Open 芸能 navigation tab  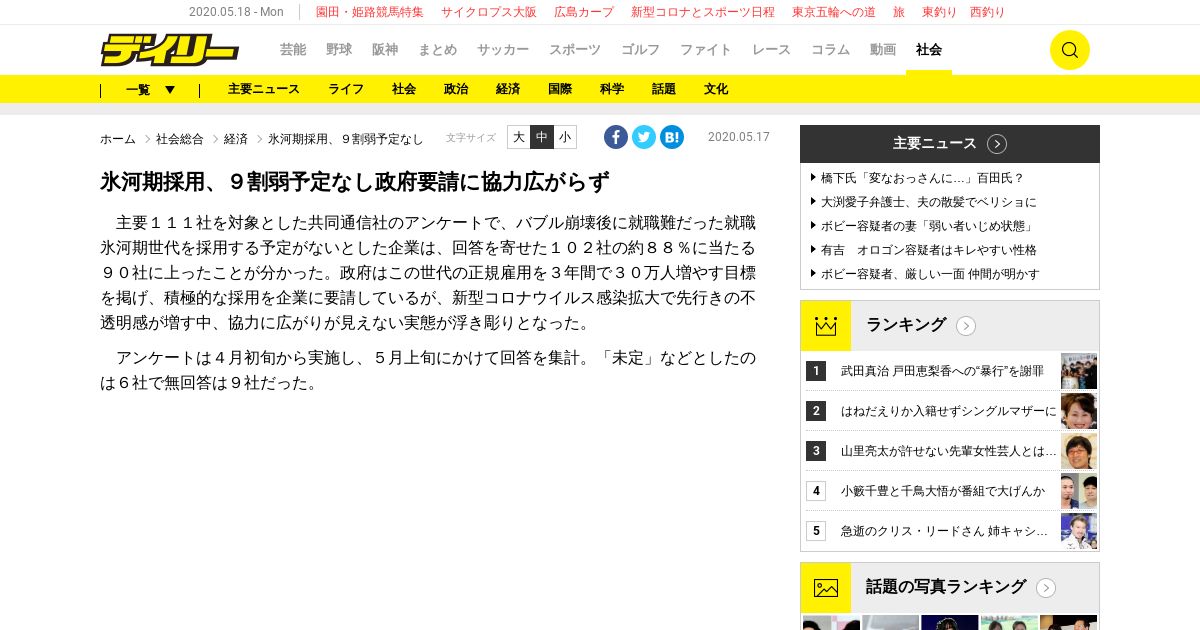click(293, 50)
